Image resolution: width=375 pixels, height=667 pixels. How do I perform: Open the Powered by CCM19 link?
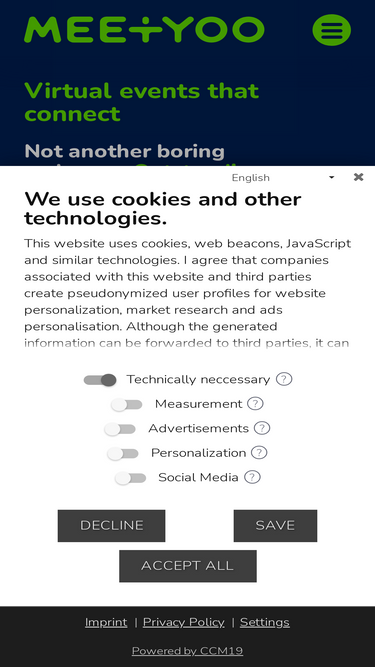(188, 651)
